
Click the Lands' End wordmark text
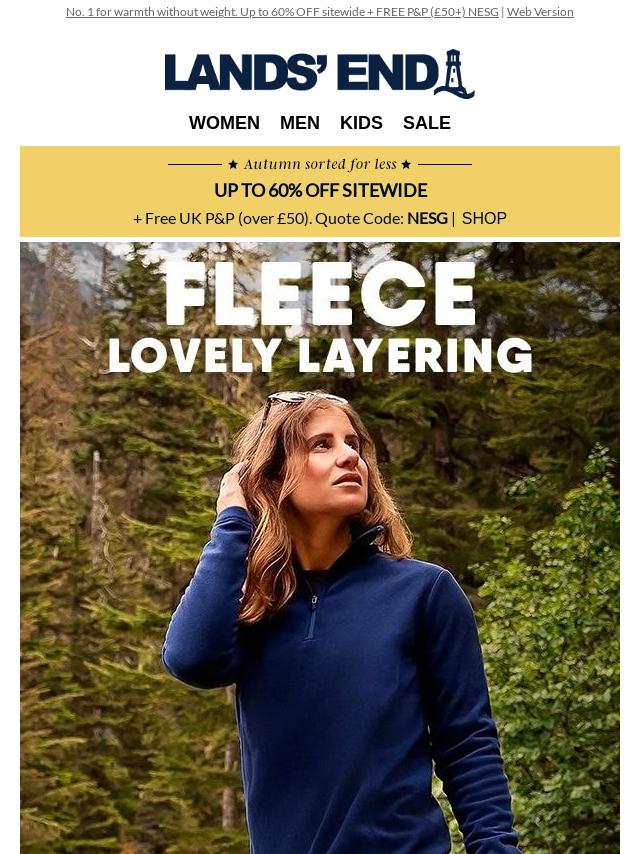(x=298, y=72)
